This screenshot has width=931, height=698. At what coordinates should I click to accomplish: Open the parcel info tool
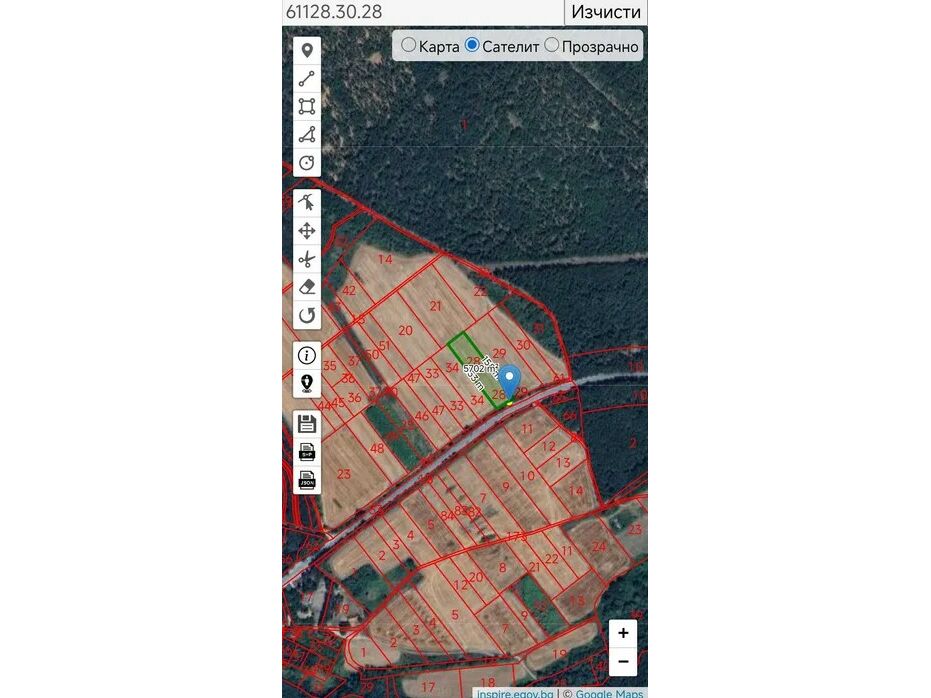[307, 356]
